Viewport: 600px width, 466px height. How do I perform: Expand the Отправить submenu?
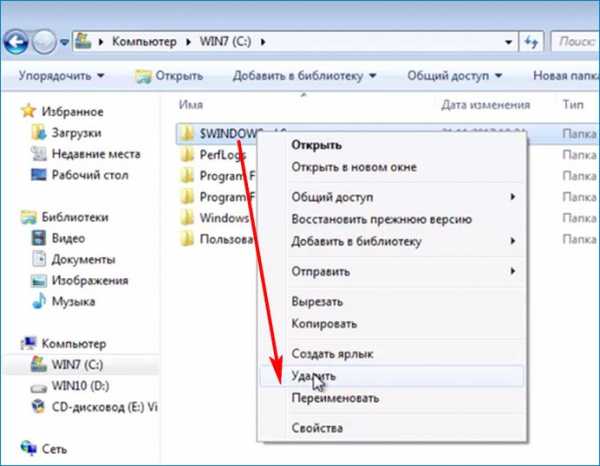tap(391, 271)
